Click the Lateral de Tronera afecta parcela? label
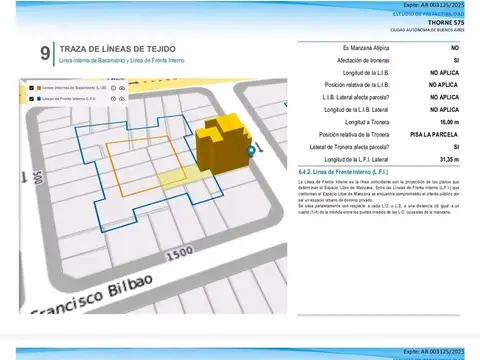Viewport: 480px width, 360px height. [x=349, y=147]
